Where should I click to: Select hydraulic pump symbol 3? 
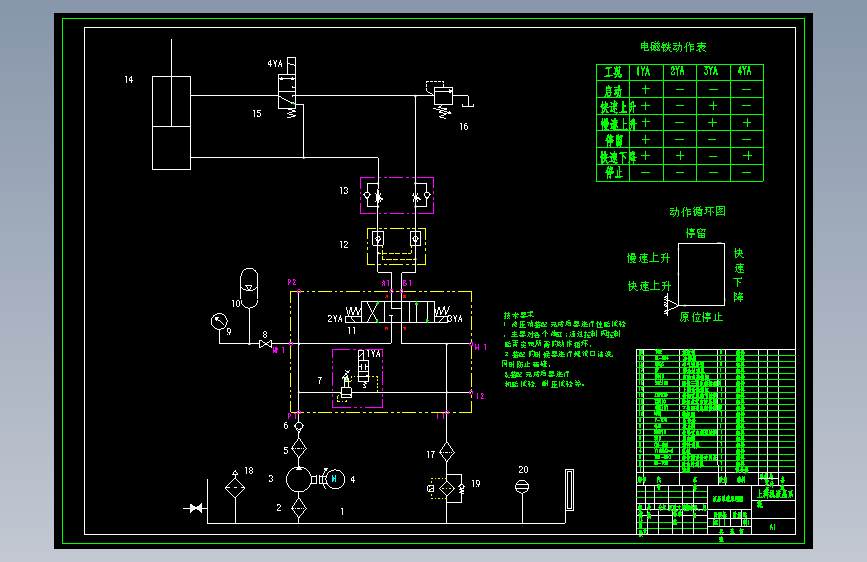299,480
